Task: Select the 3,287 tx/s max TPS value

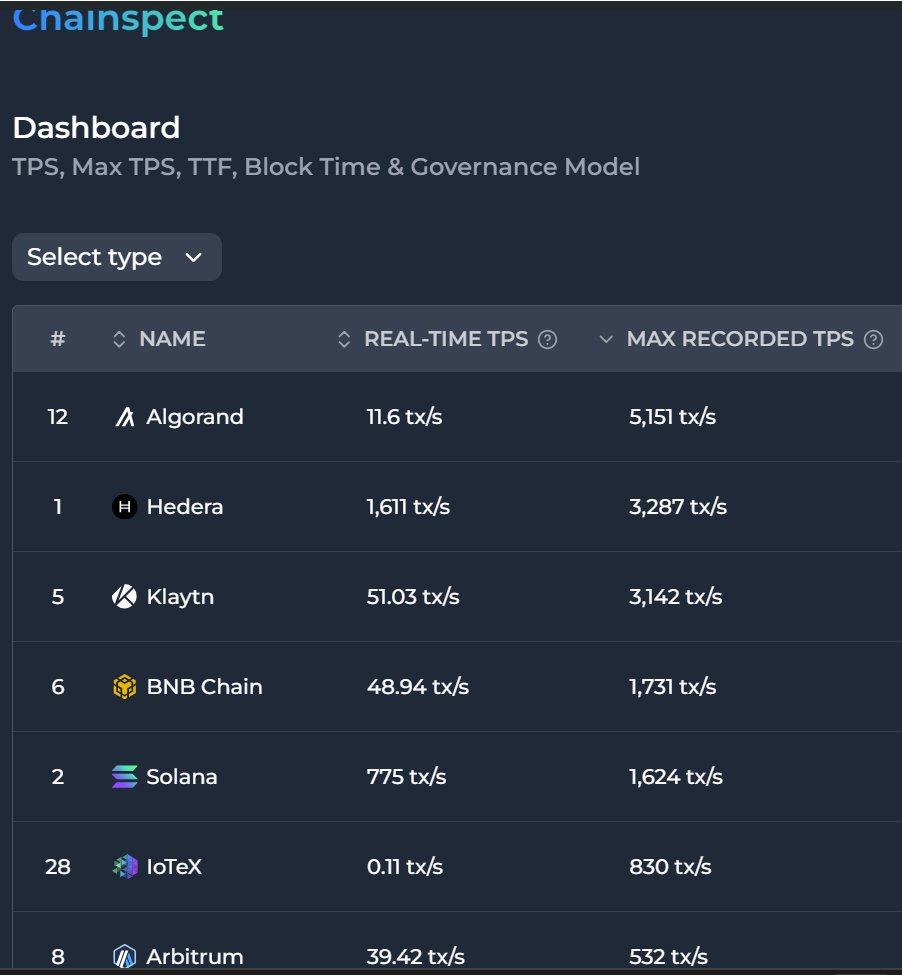Action: 678,507
